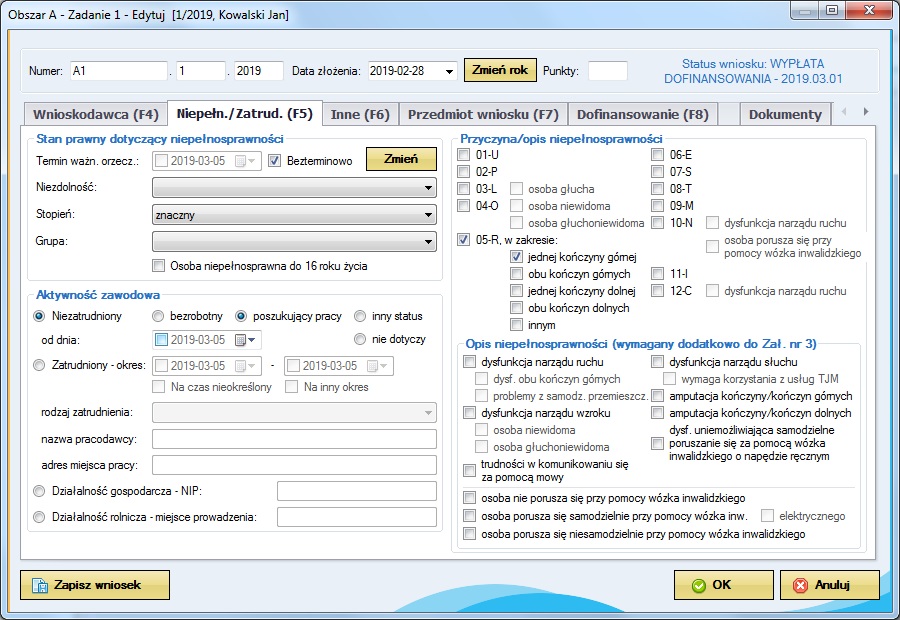The image size is (900, 620).
Task: Tick 'amputacja kończyny/kończyn górnych'
Action: coord(658,396)
